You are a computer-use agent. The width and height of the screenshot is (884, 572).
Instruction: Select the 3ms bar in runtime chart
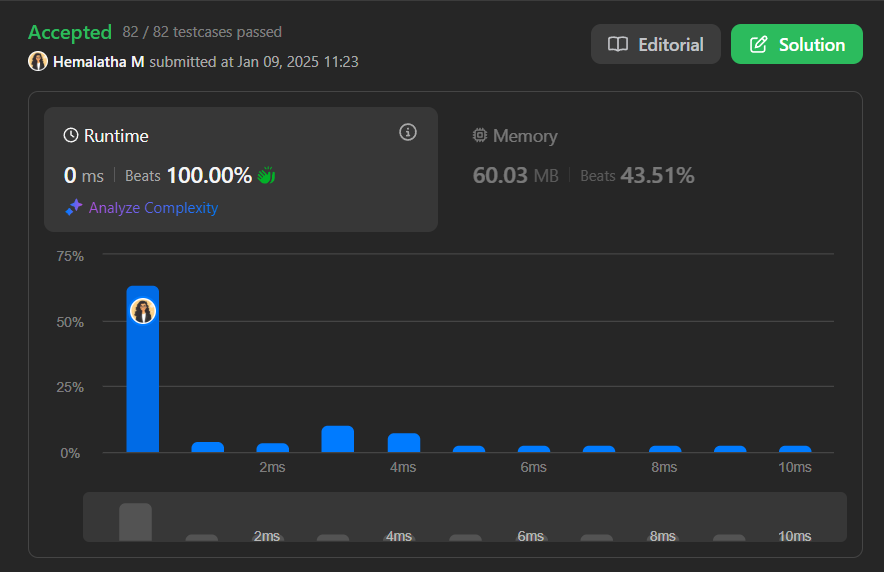(338, 439)
